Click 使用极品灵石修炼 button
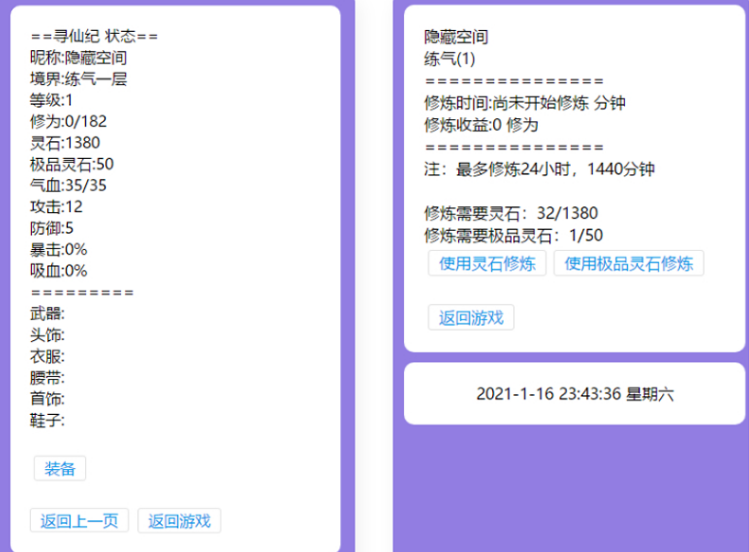749x552 pixels. [x=629, y=263]
